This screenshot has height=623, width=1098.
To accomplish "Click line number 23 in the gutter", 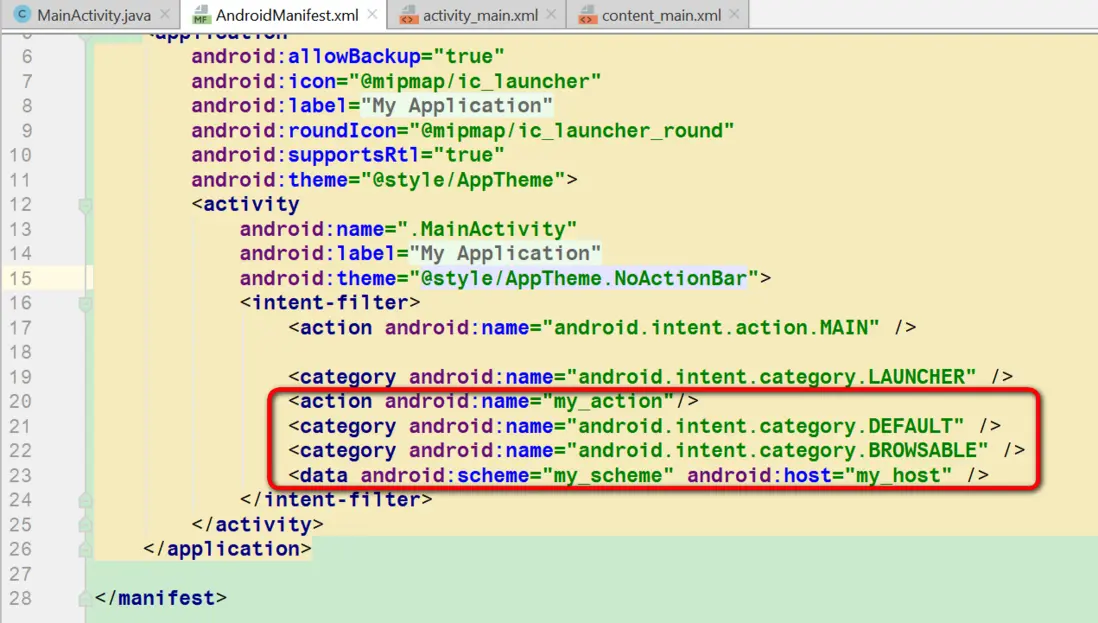I will 20,476.
